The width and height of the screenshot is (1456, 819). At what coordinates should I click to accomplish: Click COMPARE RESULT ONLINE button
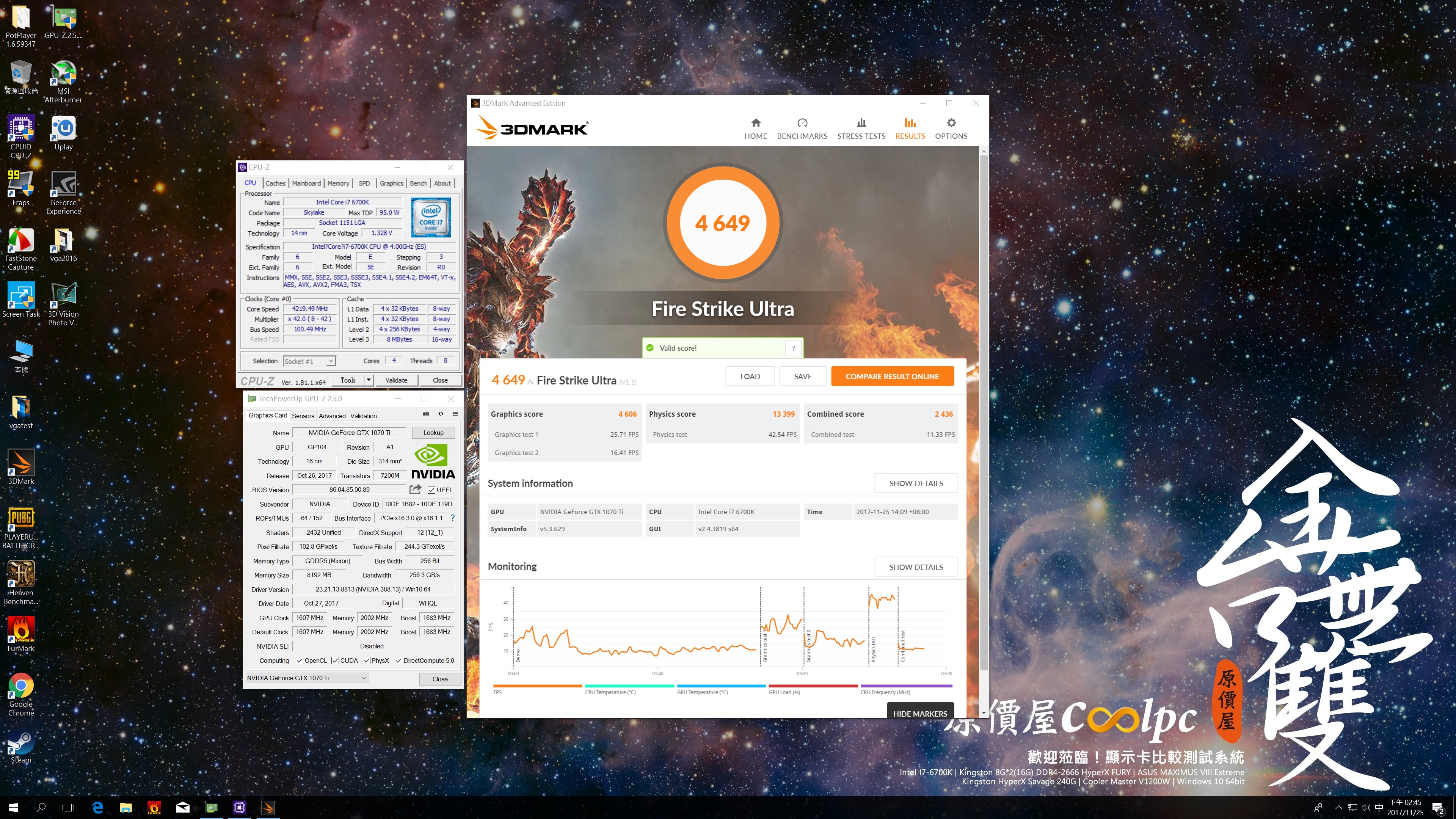click(892, 377)
